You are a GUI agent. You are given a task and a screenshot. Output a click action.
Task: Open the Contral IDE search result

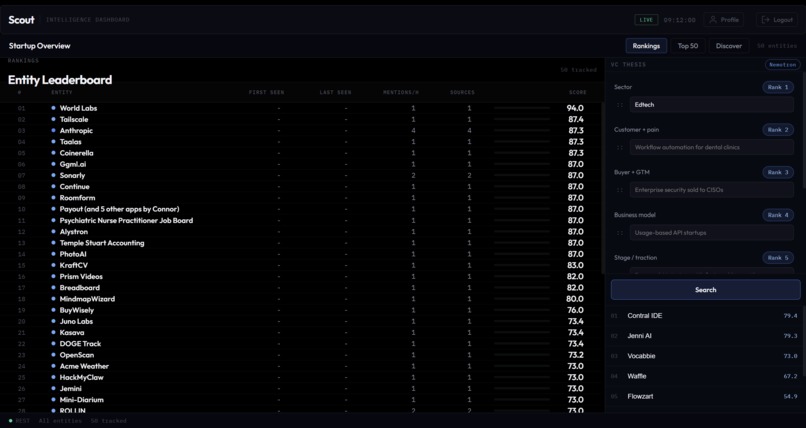pos(704,316)
